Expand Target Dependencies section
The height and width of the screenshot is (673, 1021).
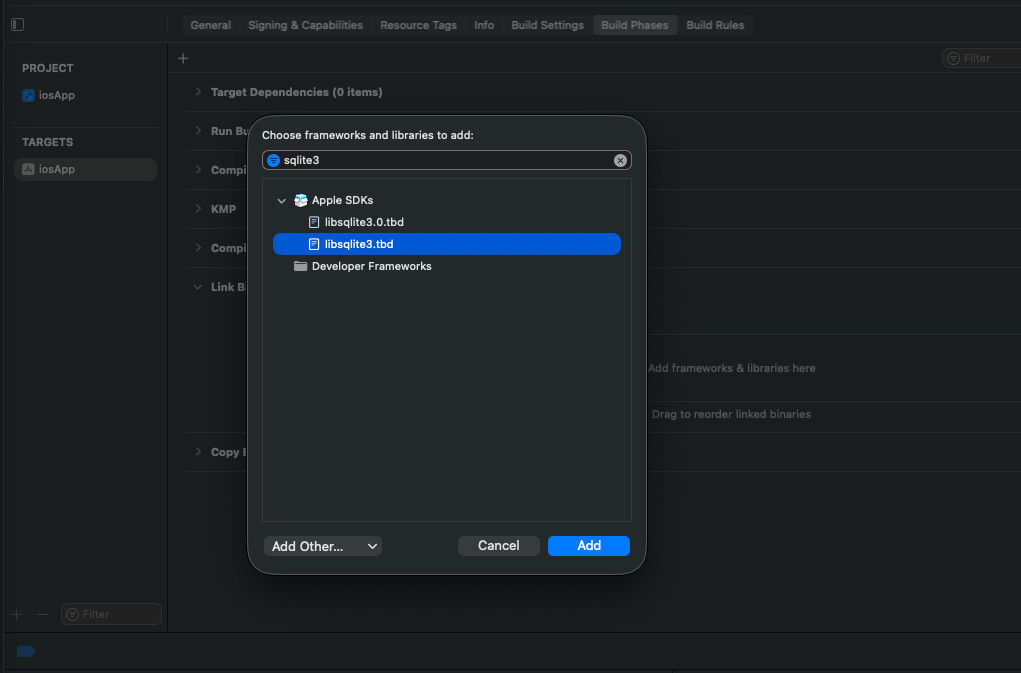198,92
